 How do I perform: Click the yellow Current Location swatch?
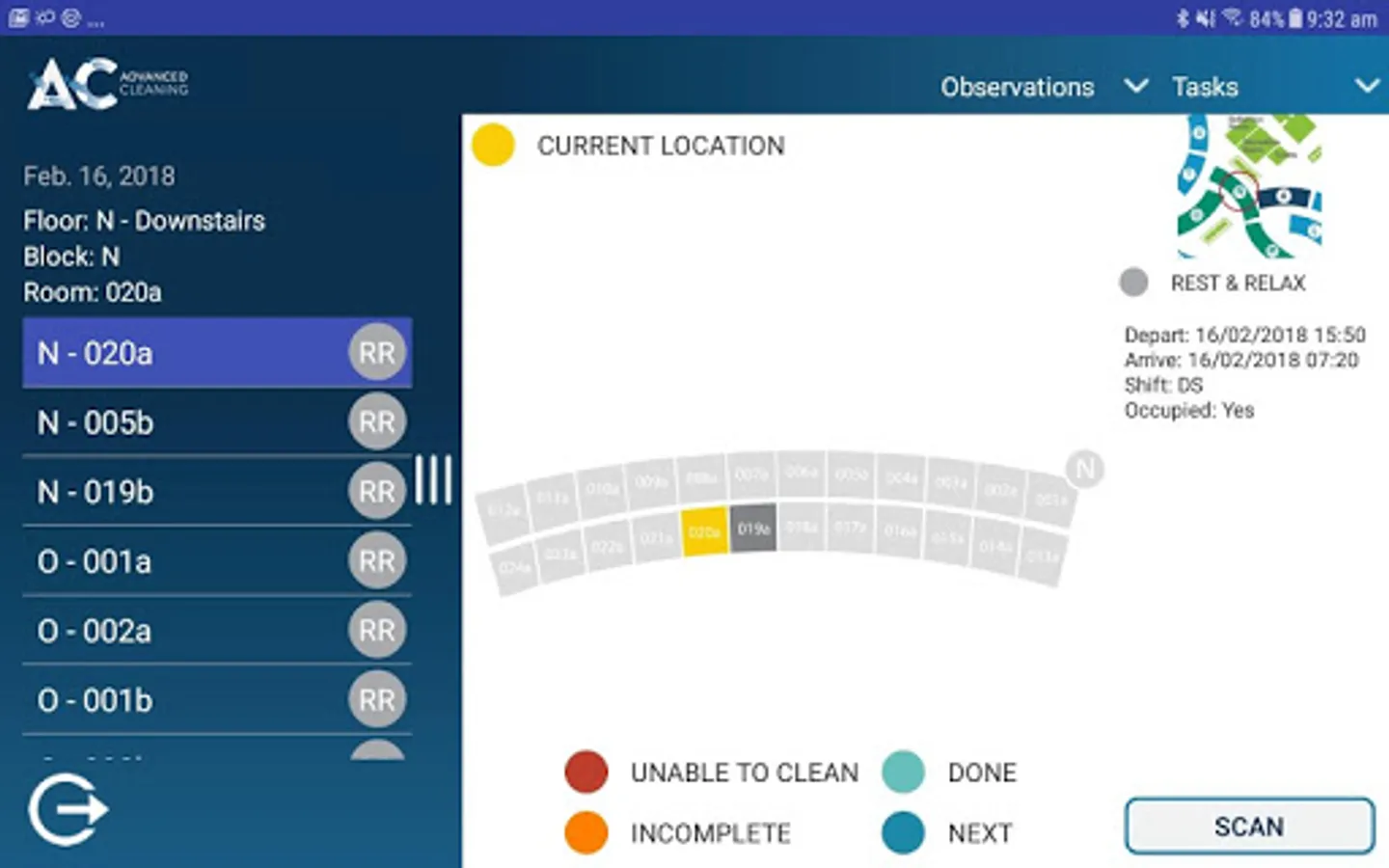493,146
